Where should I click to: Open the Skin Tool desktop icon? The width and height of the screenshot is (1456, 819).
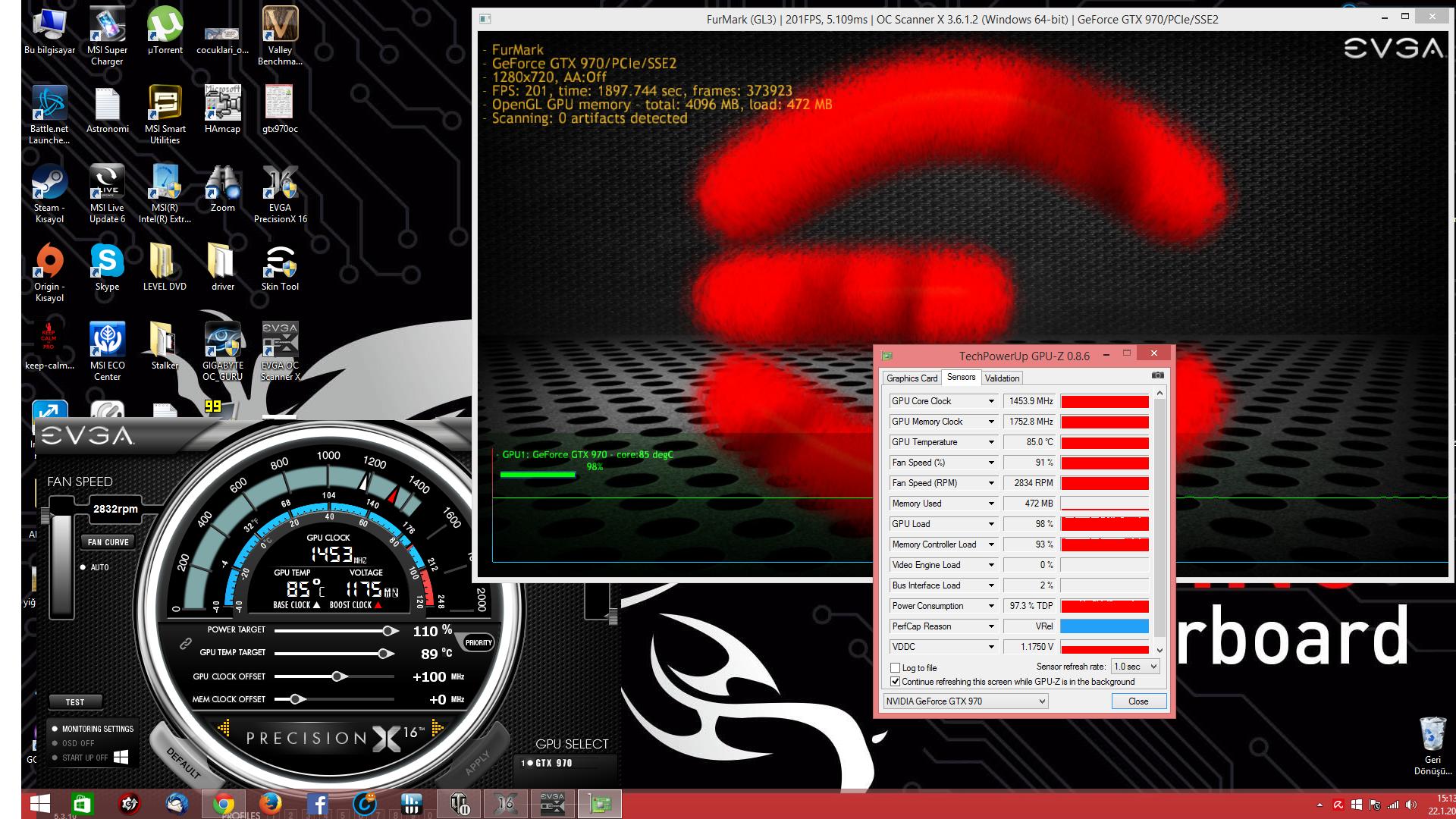coord(280,267)
